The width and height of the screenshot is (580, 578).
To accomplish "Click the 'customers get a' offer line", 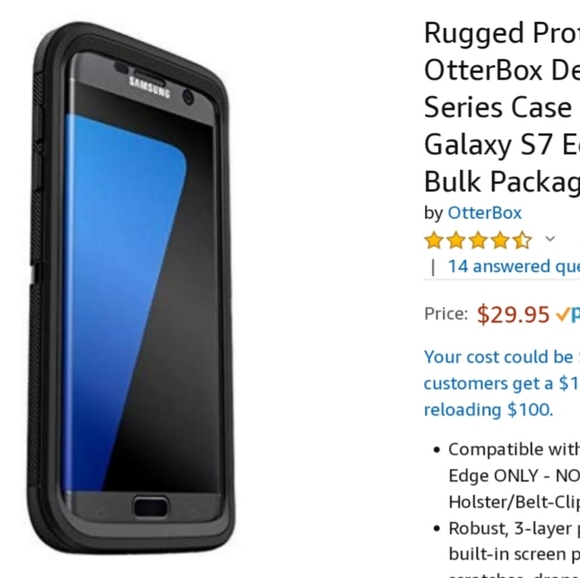I will 502,383.
